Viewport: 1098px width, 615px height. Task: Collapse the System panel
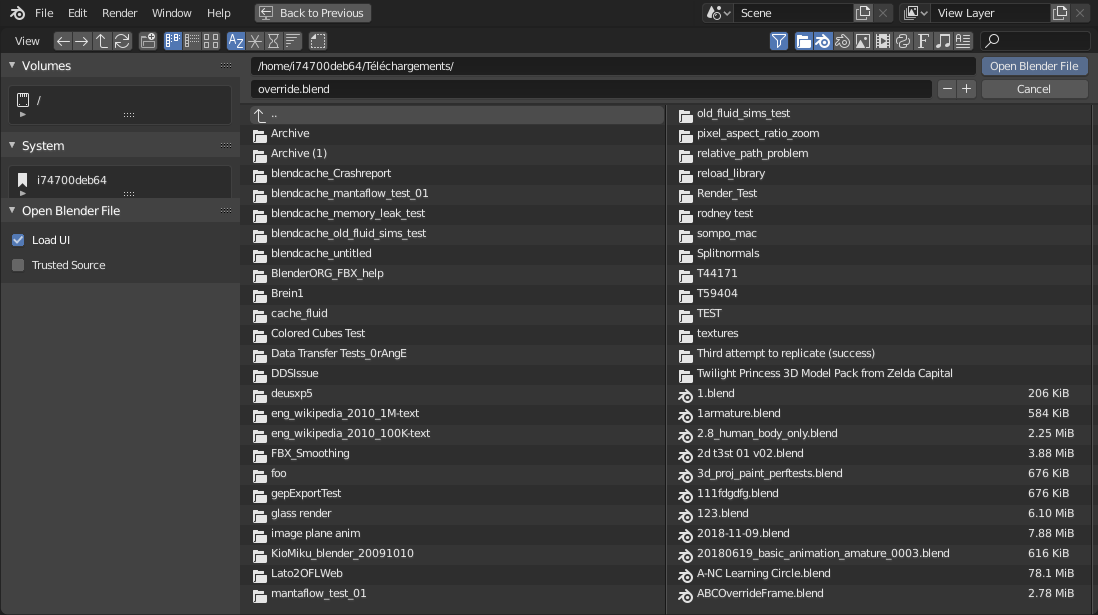pyautogui.click(x=12, y=146)
